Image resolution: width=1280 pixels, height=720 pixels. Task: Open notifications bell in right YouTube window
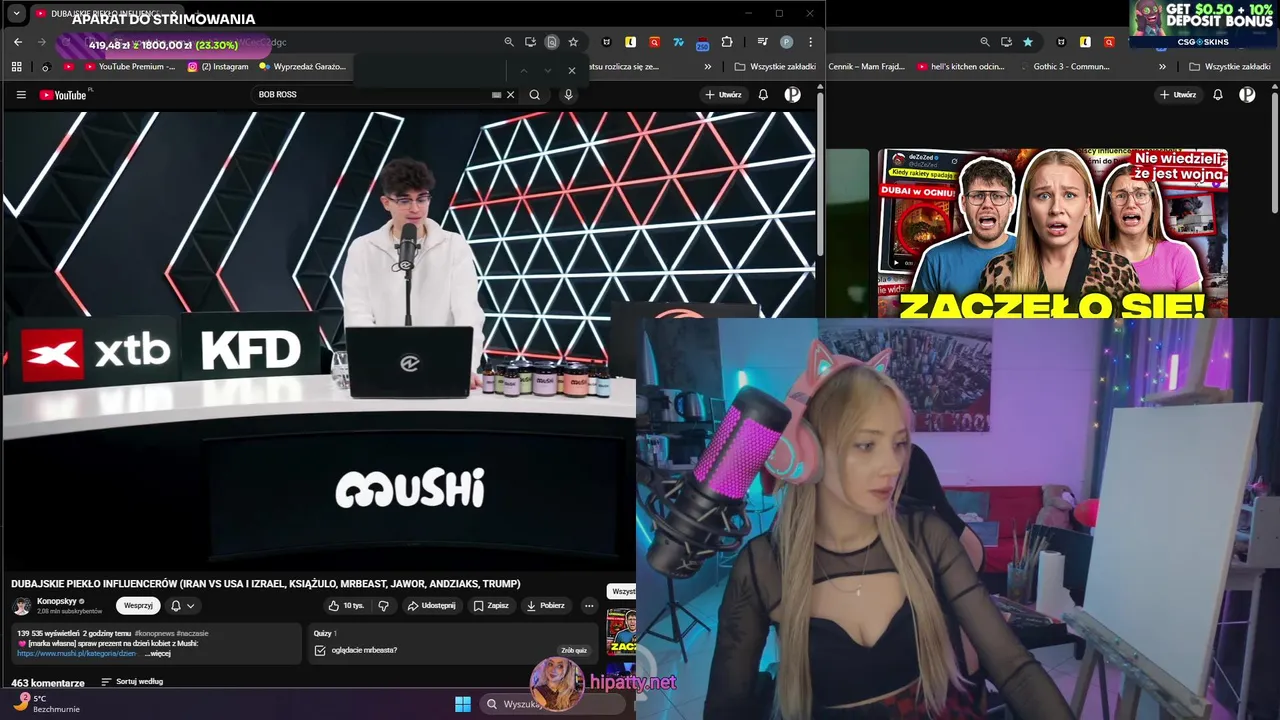(x=1218, y=95)
